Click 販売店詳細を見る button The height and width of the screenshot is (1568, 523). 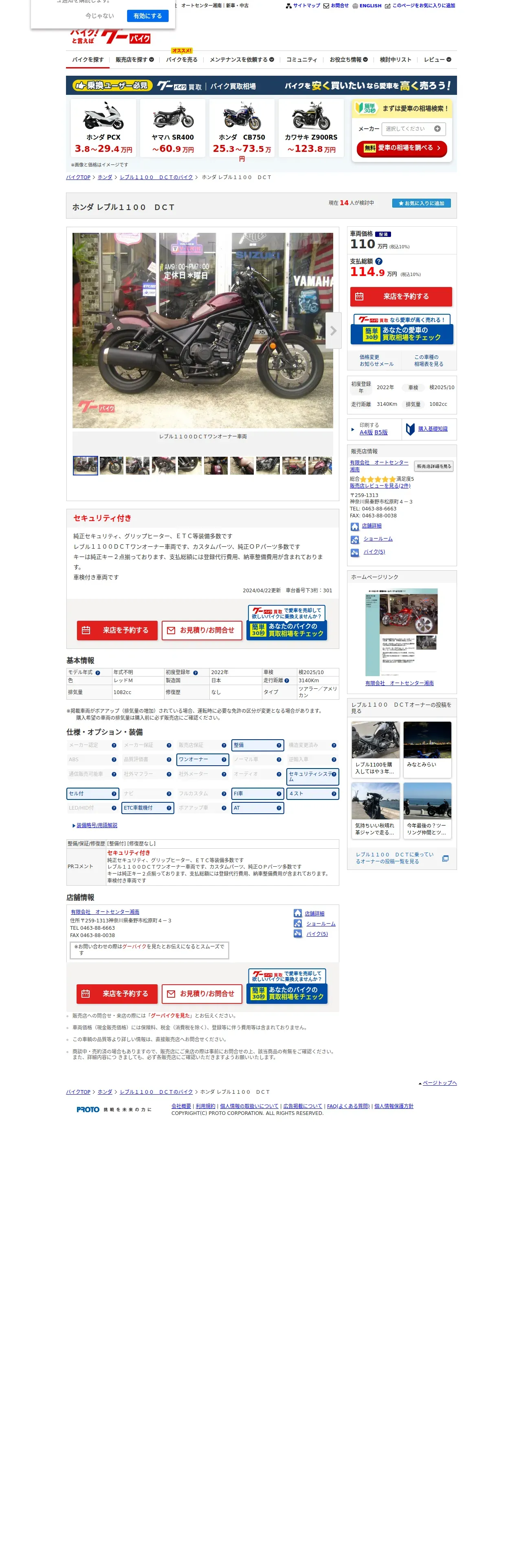433,466
